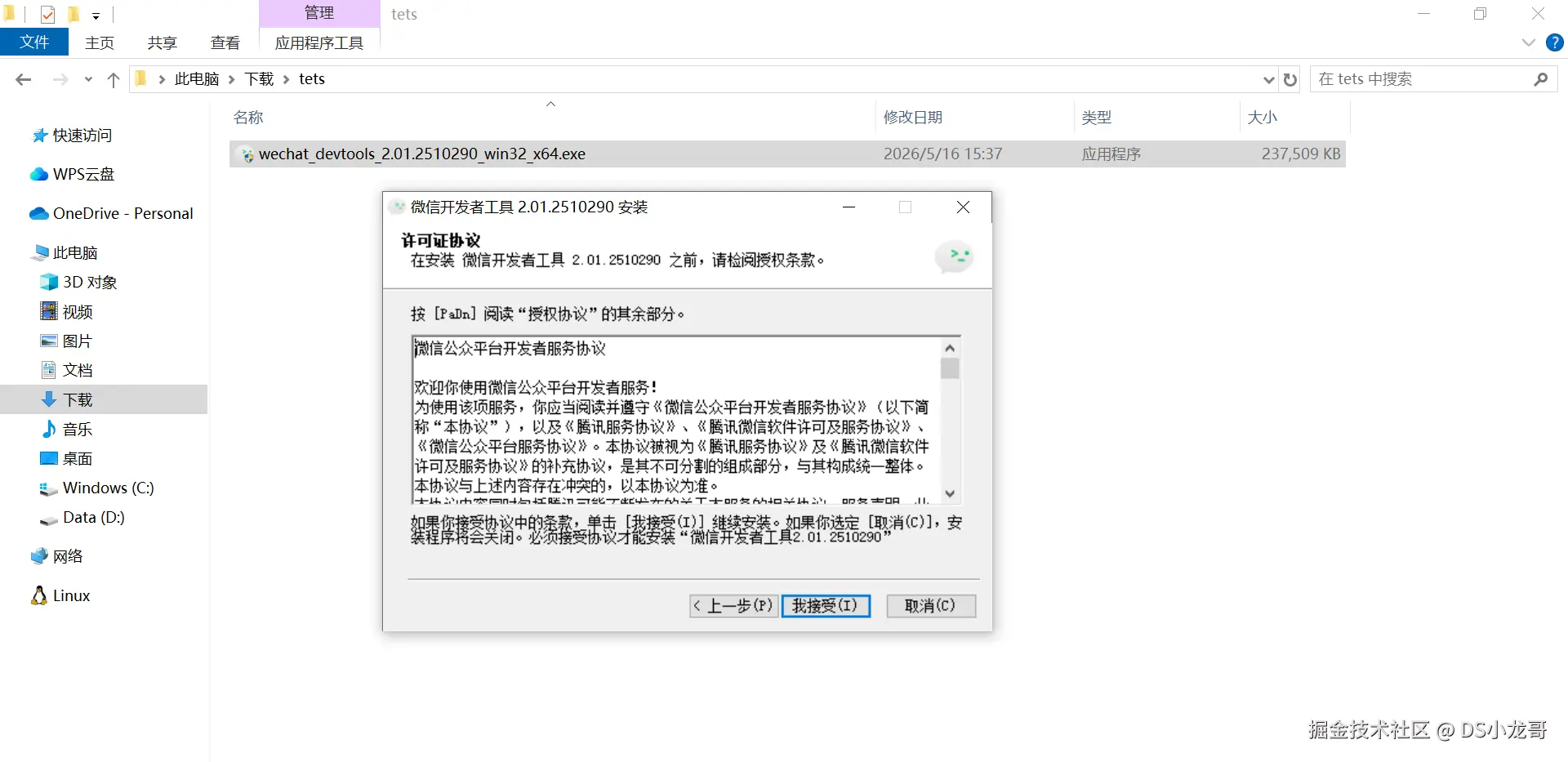Open the 视频 folder in sidebar
Image resolution: width=1568 pixels, height=762 pixels.
pyautogui.click(x=78, y=312)
